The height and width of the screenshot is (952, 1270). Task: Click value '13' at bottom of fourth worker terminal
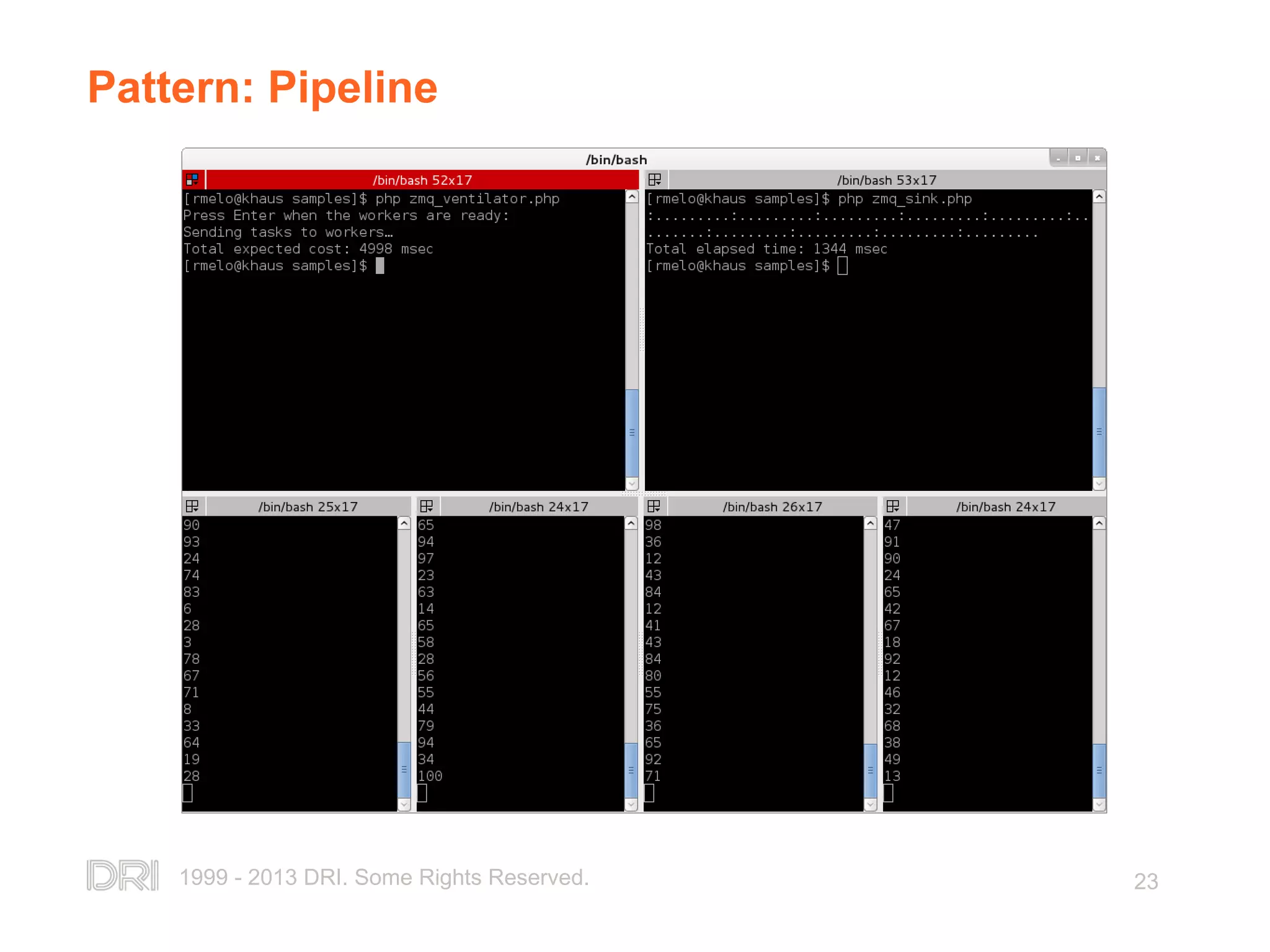click(x=892, y=776)
